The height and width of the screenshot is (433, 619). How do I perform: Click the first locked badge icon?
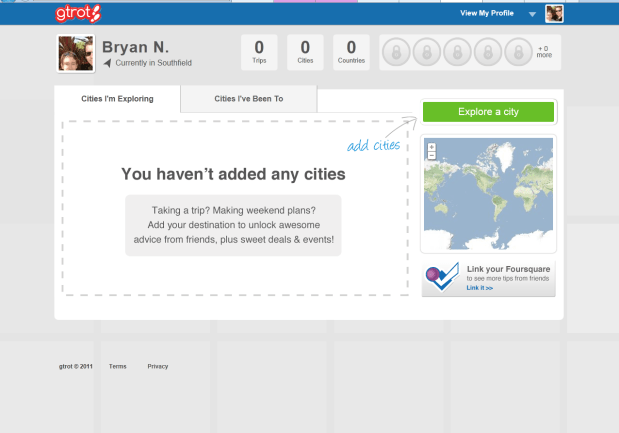396,52
